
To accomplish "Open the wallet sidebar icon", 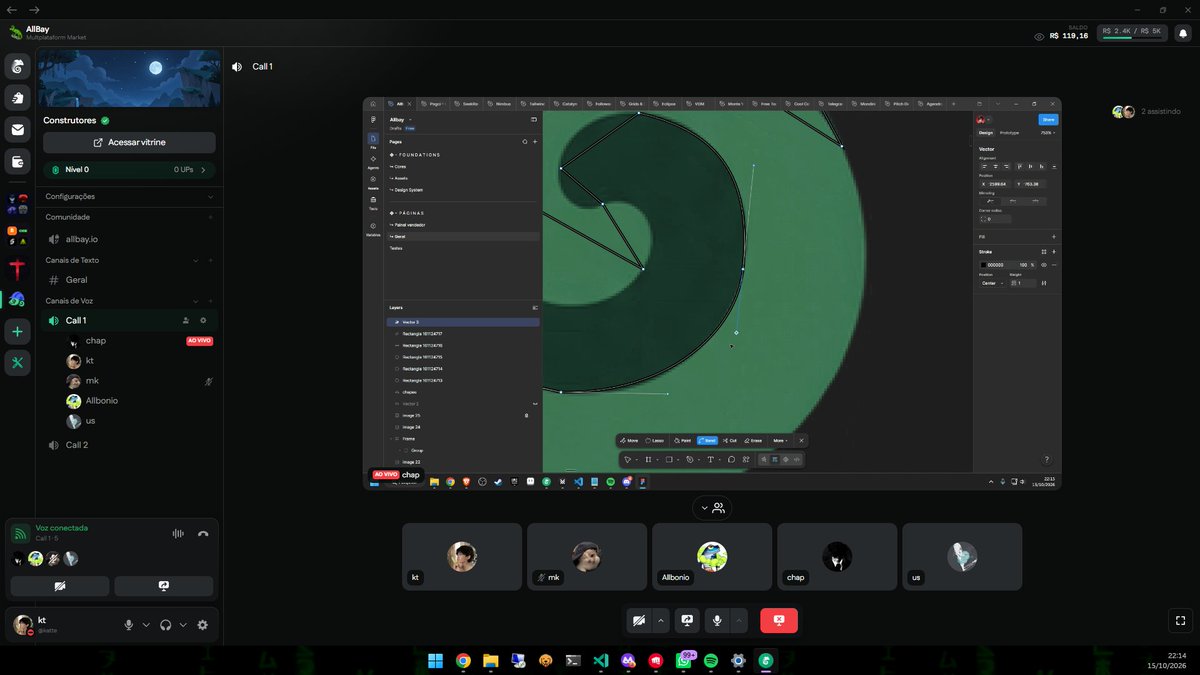I will 18,161.
